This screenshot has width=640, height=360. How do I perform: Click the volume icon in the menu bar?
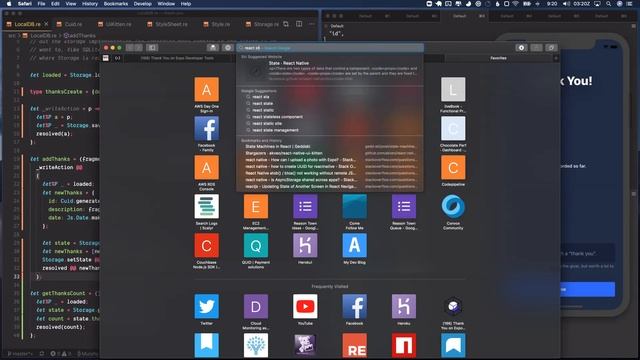coord(567,4)
